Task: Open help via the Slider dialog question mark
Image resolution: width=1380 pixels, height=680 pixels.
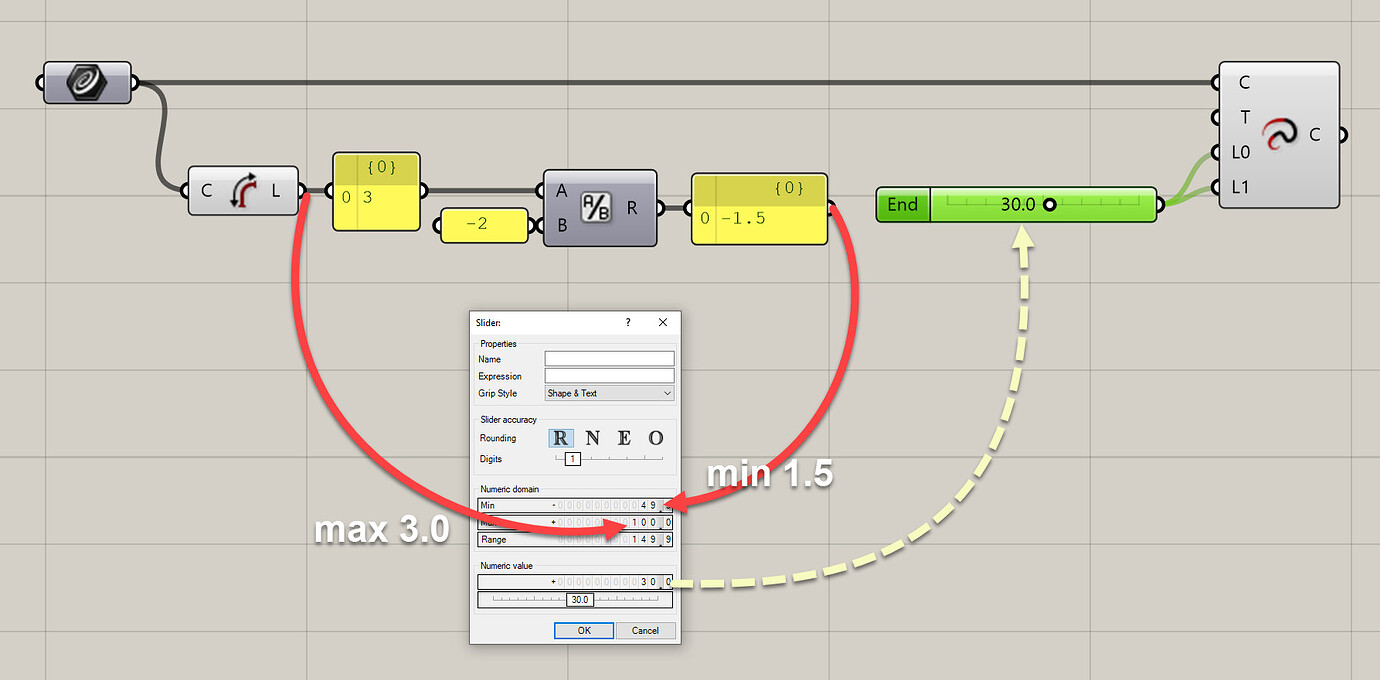Action: (x=627, y=322)
